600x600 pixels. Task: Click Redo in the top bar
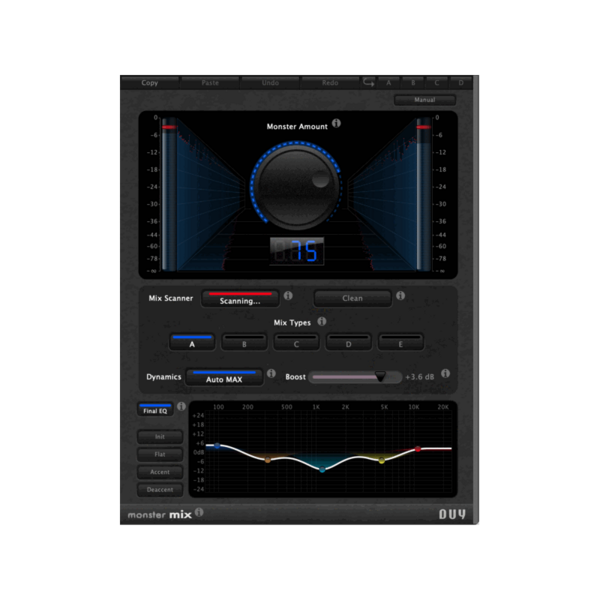330,83
